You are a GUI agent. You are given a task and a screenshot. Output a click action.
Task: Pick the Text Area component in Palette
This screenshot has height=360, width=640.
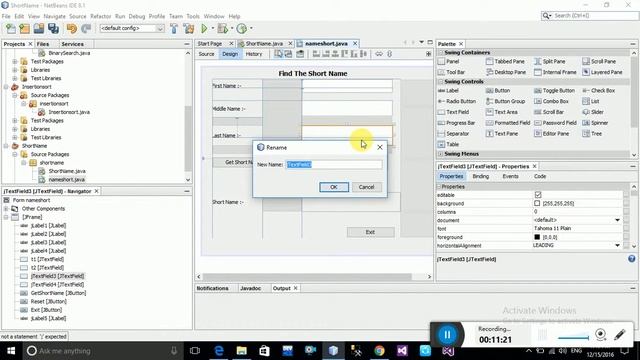coord(502,112)
